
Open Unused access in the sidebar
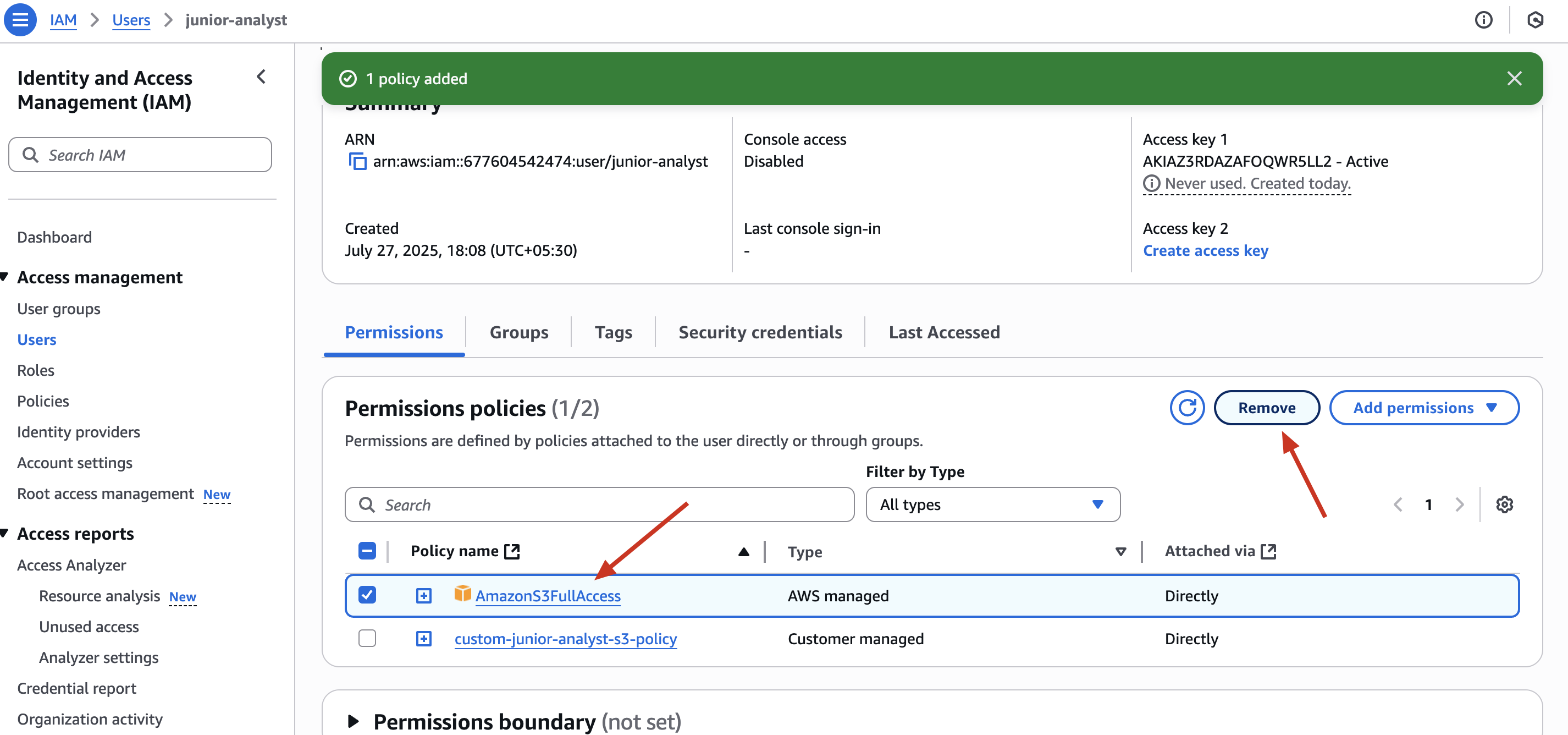pos(89,627)
